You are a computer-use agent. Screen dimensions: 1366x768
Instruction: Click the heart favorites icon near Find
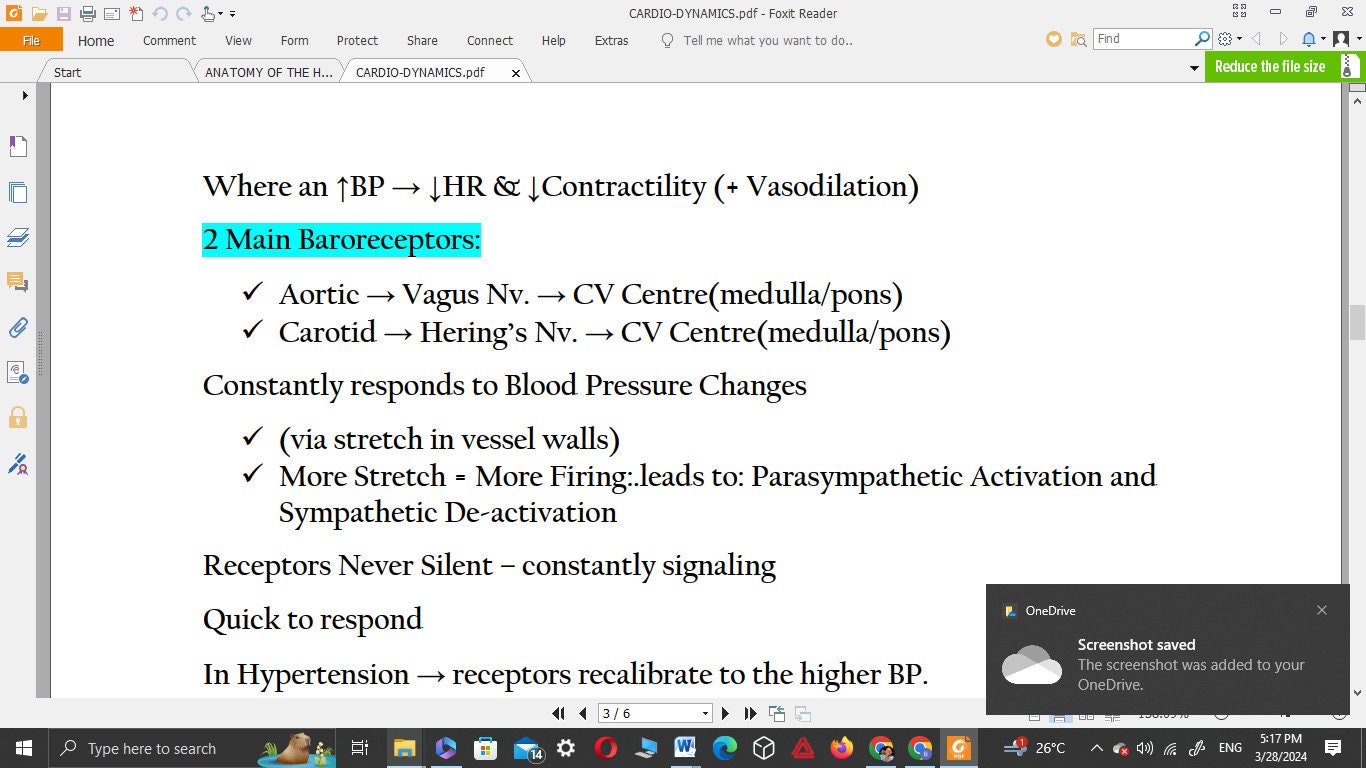pos(1053,39)
